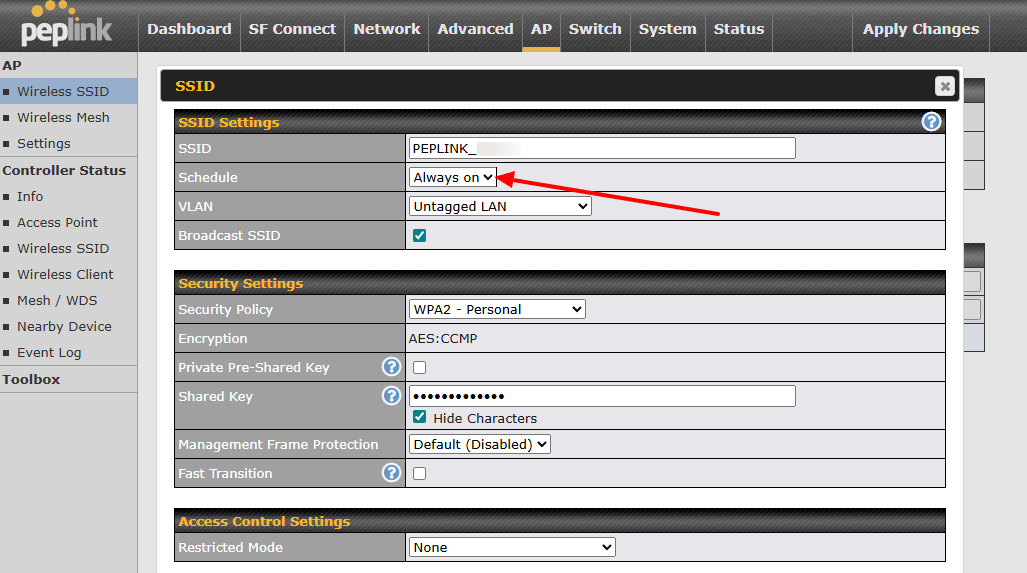The width and height of the screenshot is (1027, 573).
Task: Open the Management Frame Protection dropdown
Action: (479, 444)
